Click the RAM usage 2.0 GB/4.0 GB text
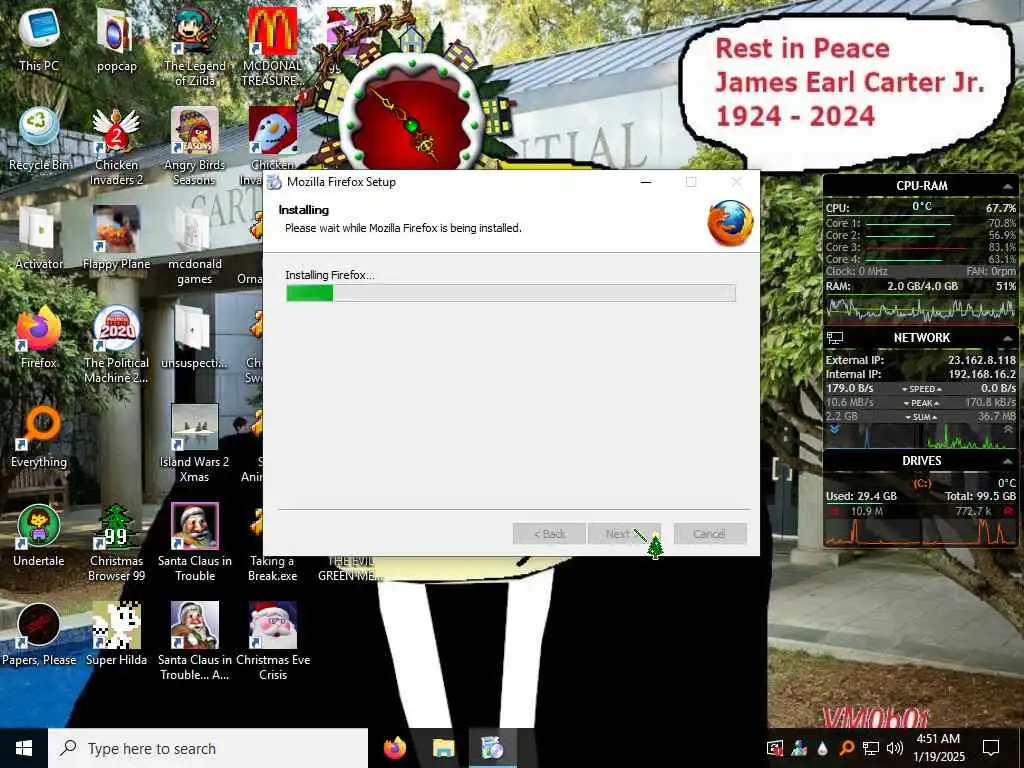1024x768 pixels. (x=922, y=286)
